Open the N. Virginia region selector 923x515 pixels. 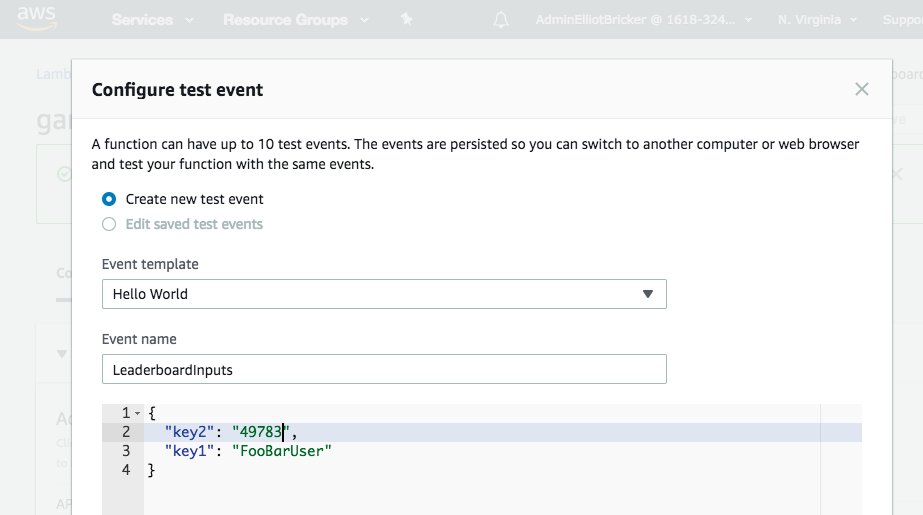point(817,19)
